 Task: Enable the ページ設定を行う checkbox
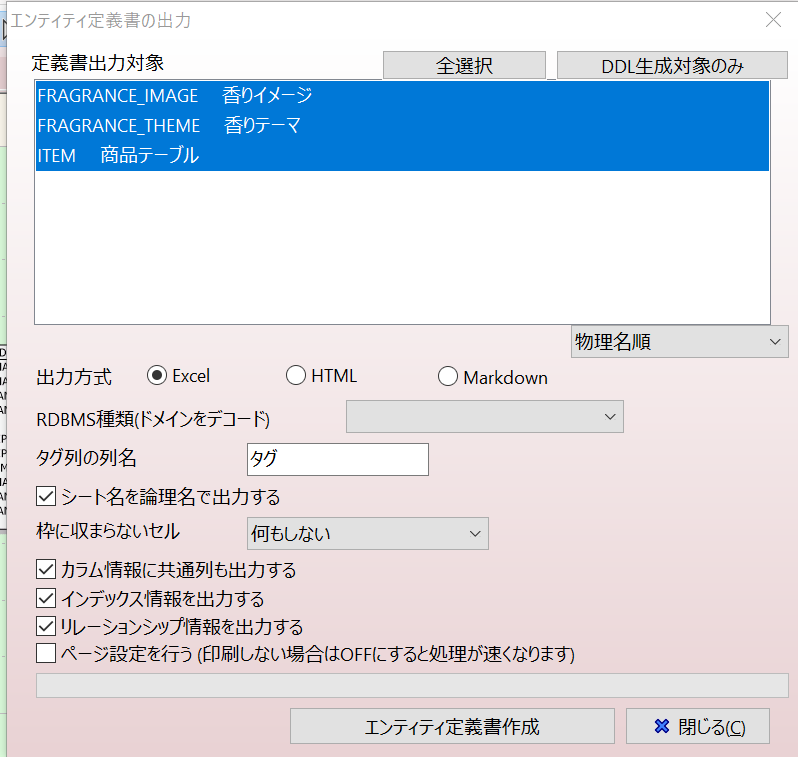point(46,653)
